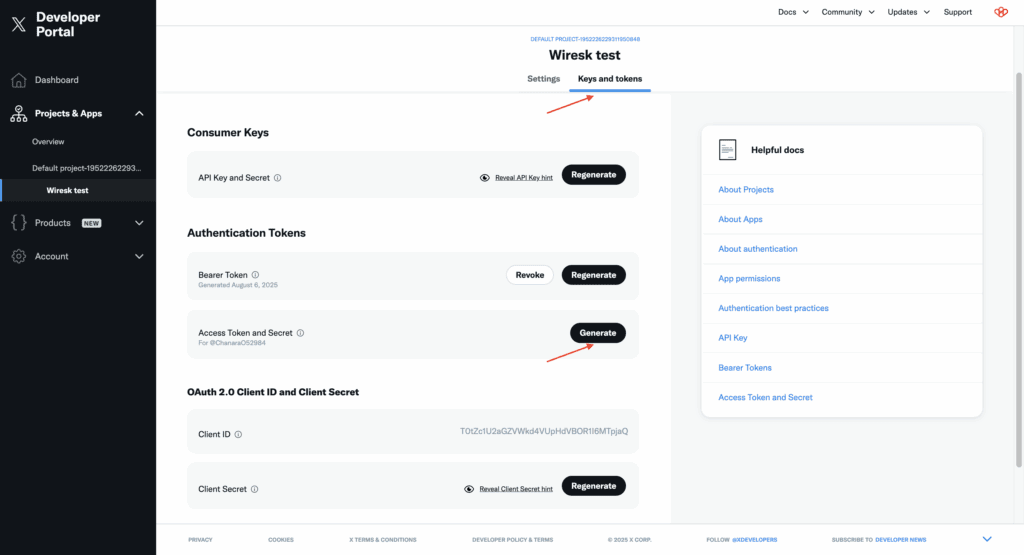Open the Community dropdown menu

pyautogui.click(x=848, y=12)
